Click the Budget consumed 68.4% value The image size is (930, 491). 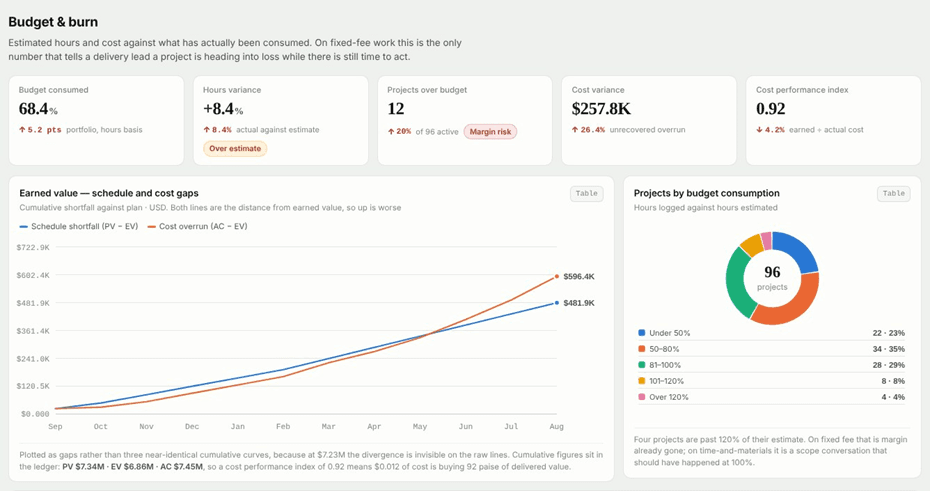(38, 109)
